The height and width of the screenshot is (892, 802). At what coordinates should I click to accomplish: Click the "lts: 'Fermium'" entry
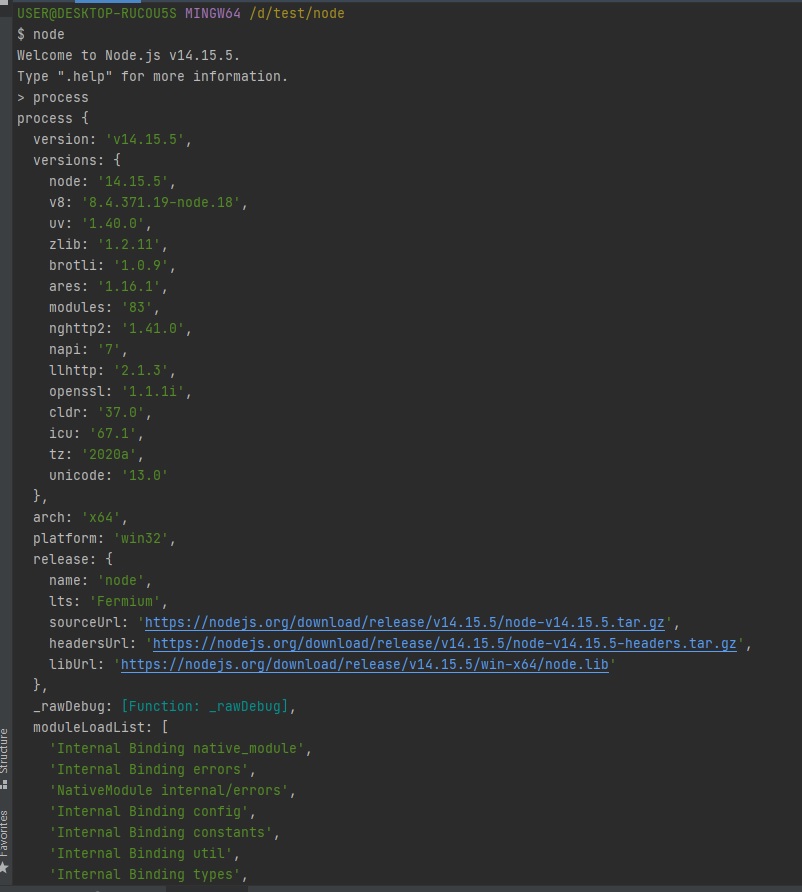109,602
